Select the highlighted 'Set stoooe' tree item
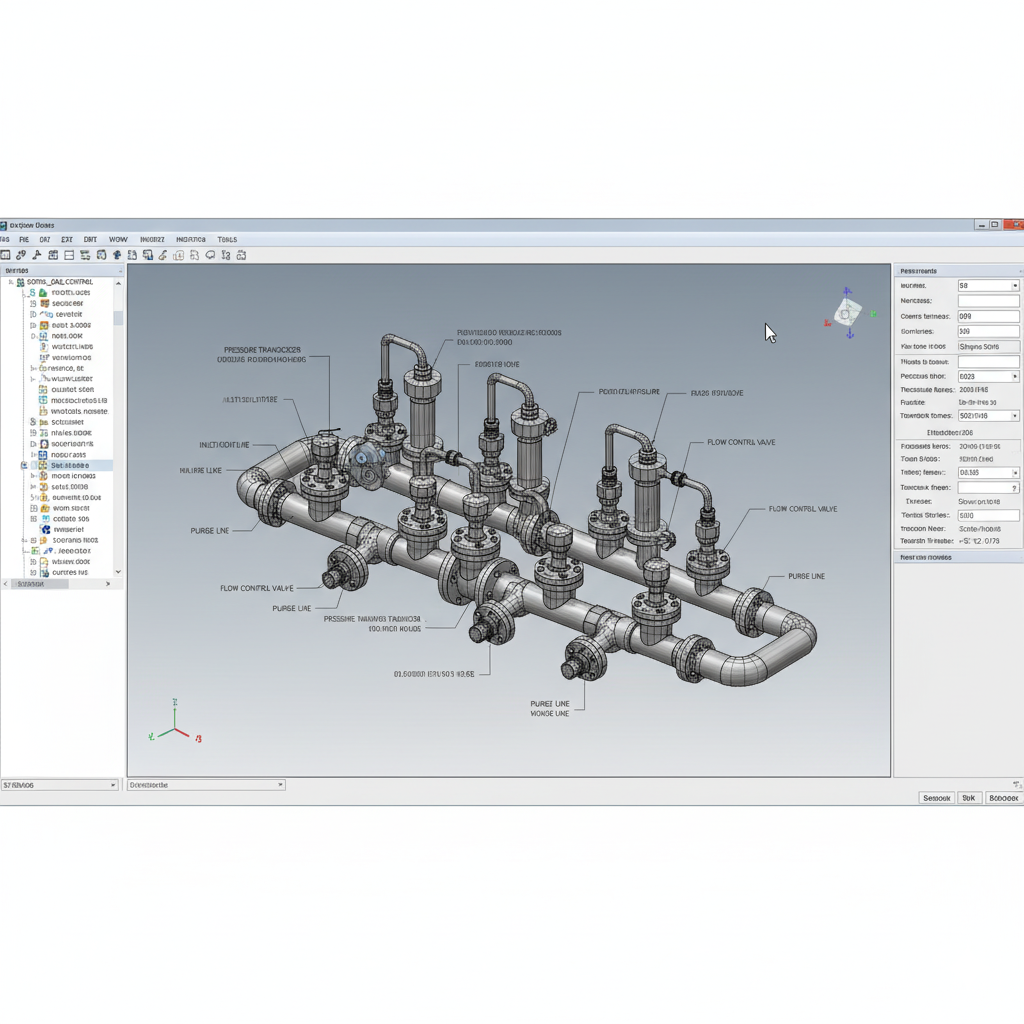The image size is (1024, 1024). point(70,465)
